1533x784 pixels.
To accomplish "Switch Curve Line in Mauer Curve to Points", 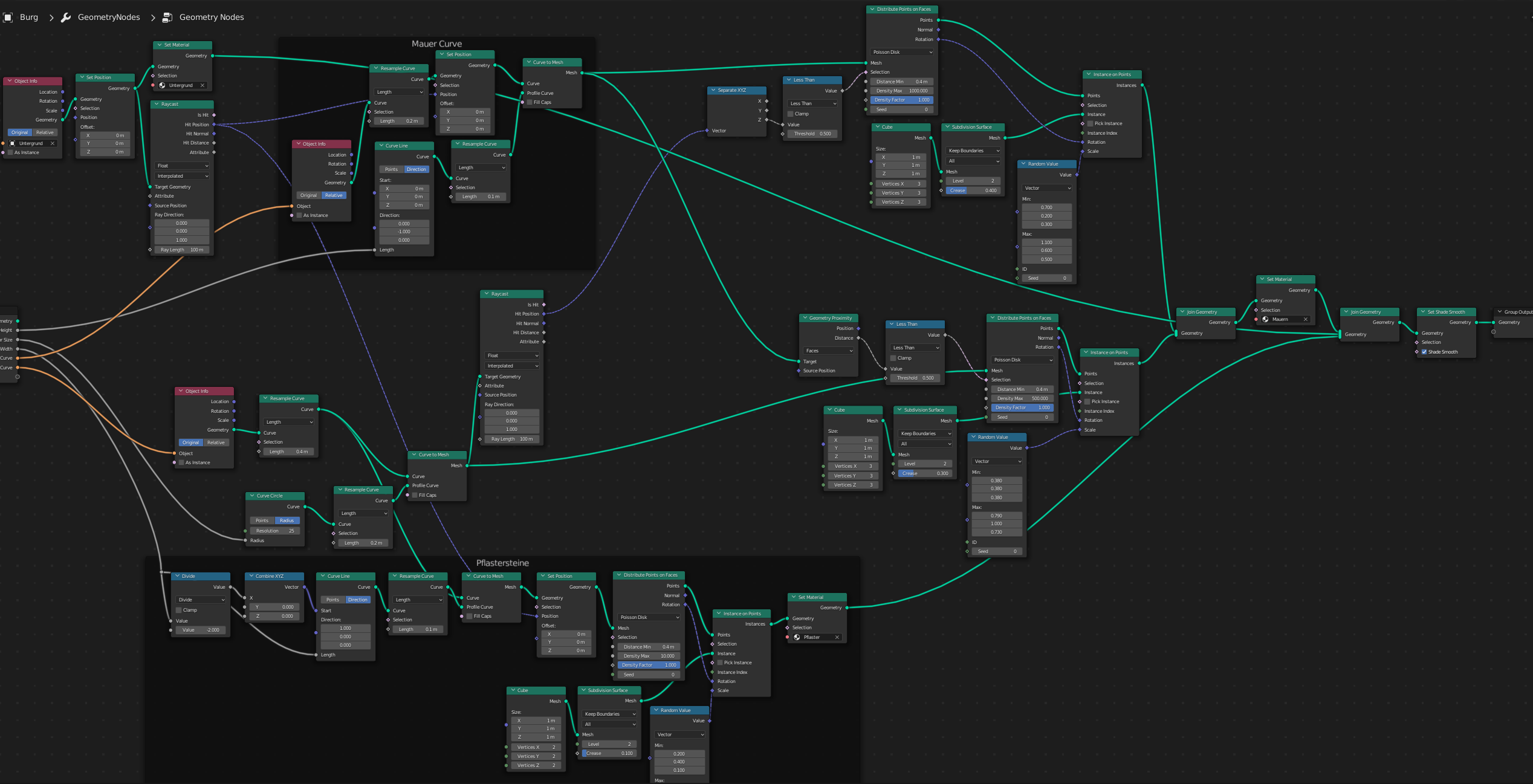I will pos(391,169).
